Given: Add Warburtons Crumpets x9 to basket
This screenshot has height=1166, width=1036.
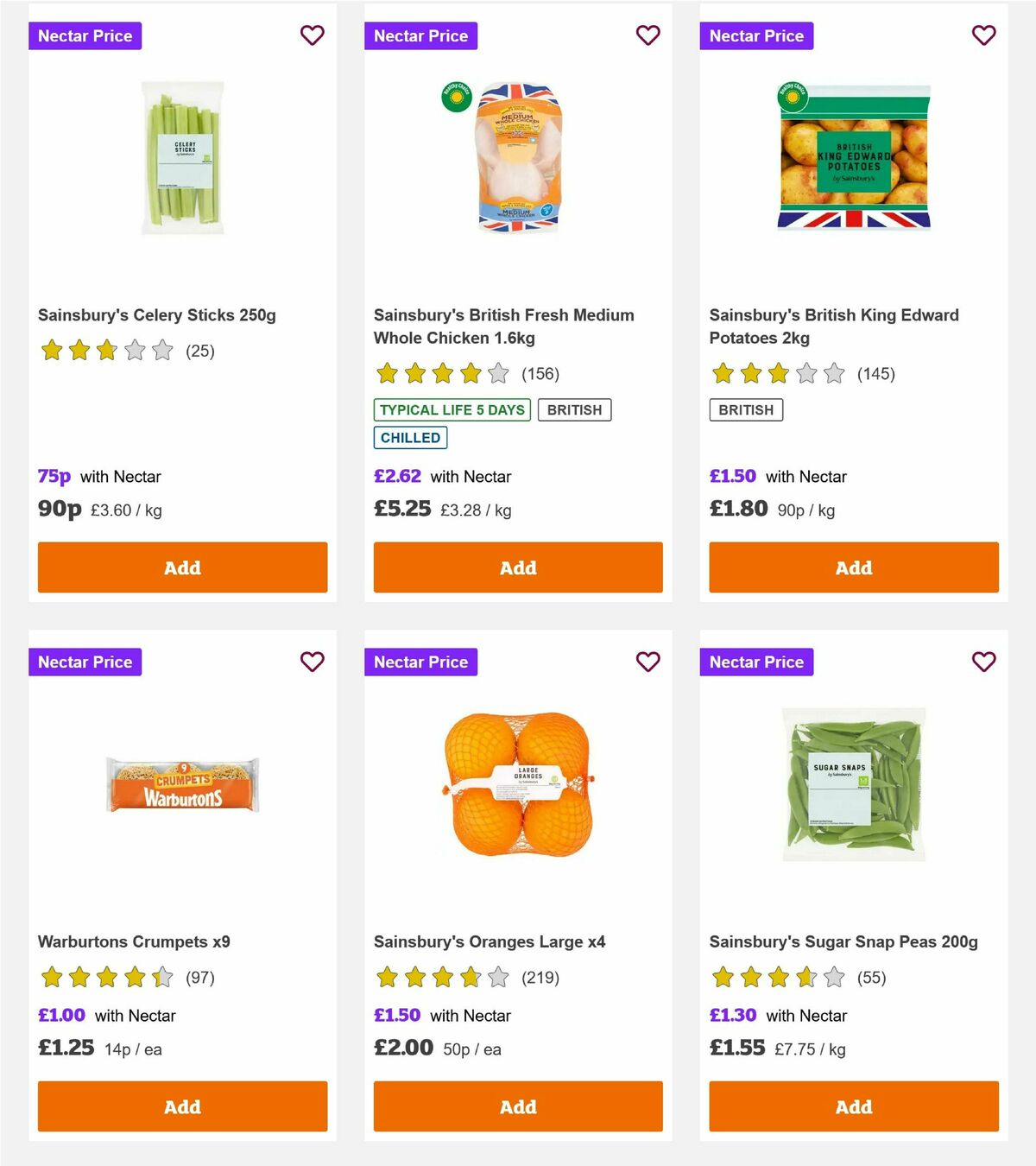Looking at the screenshot, I should (182, 1106).
